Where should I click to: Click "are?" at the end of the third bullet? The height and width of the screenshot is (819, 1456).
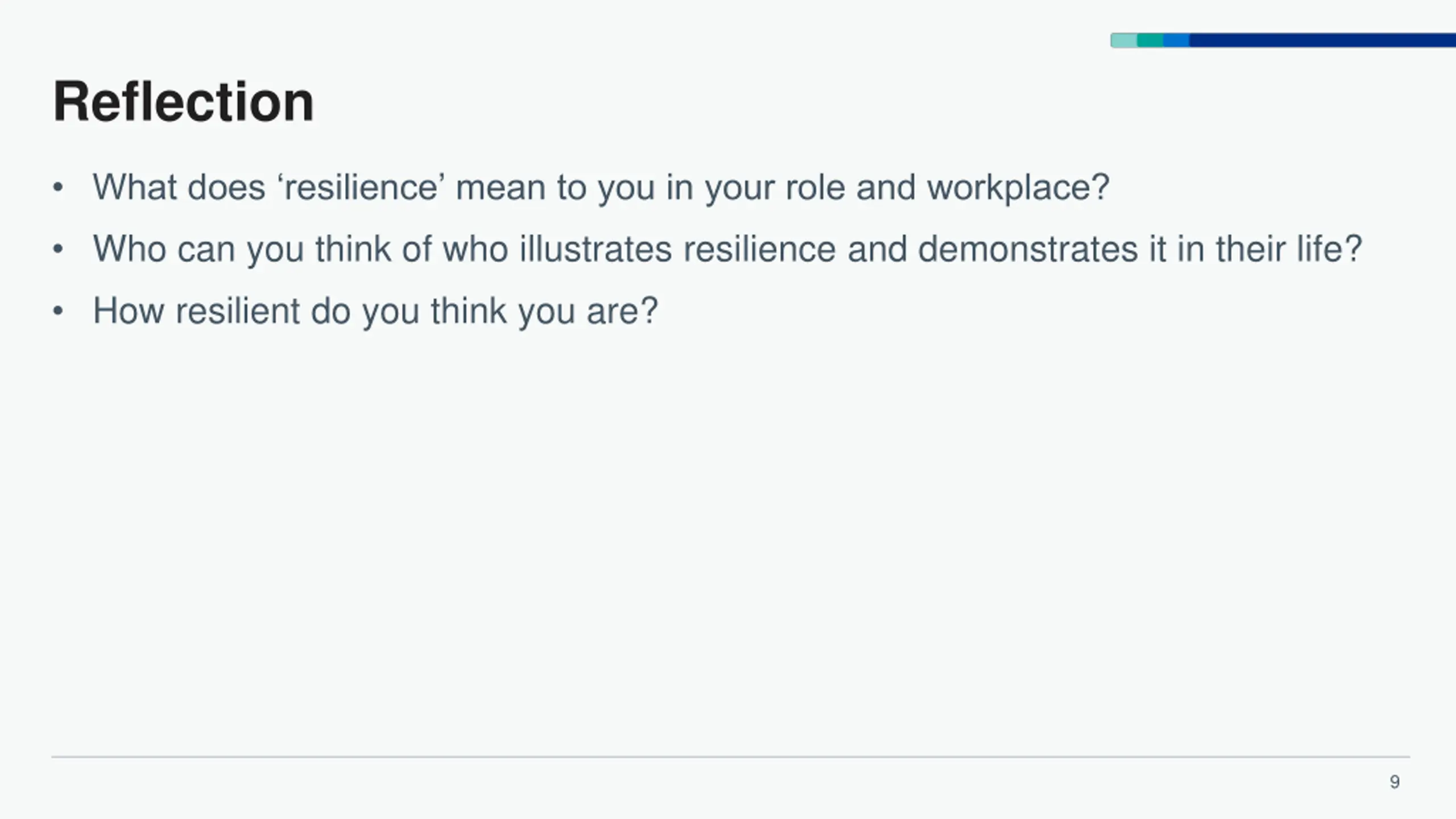[622, 311]
